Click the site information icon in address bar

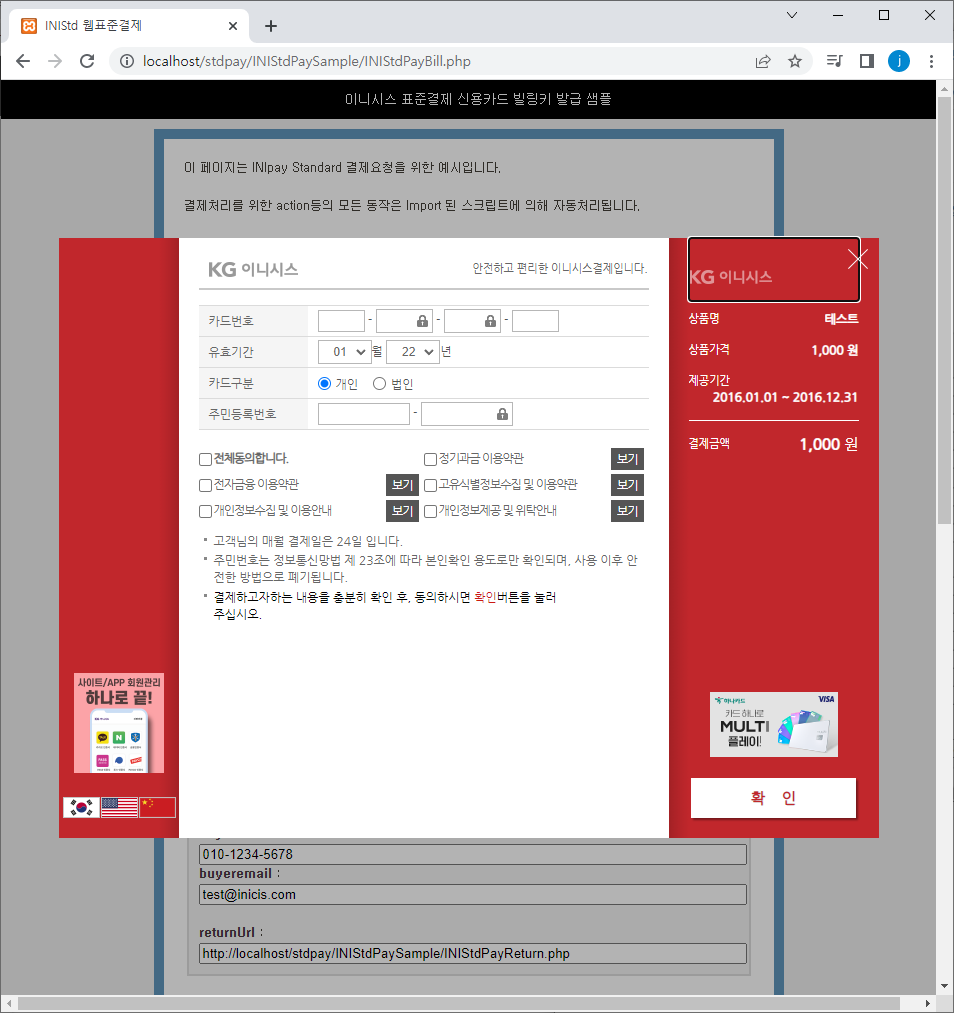pyautogui.click(x=127, y=61)
